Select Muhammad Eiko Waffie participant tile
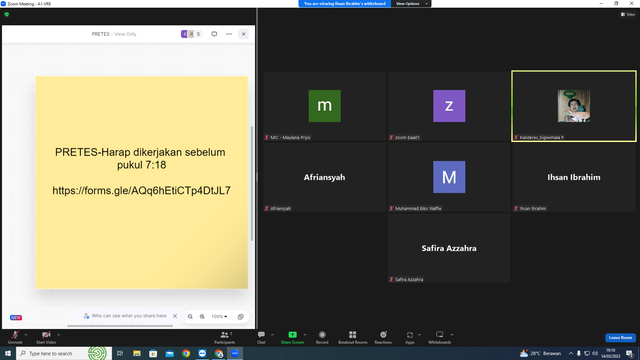Screen dimensions: 640x360 tap(449, 177)
